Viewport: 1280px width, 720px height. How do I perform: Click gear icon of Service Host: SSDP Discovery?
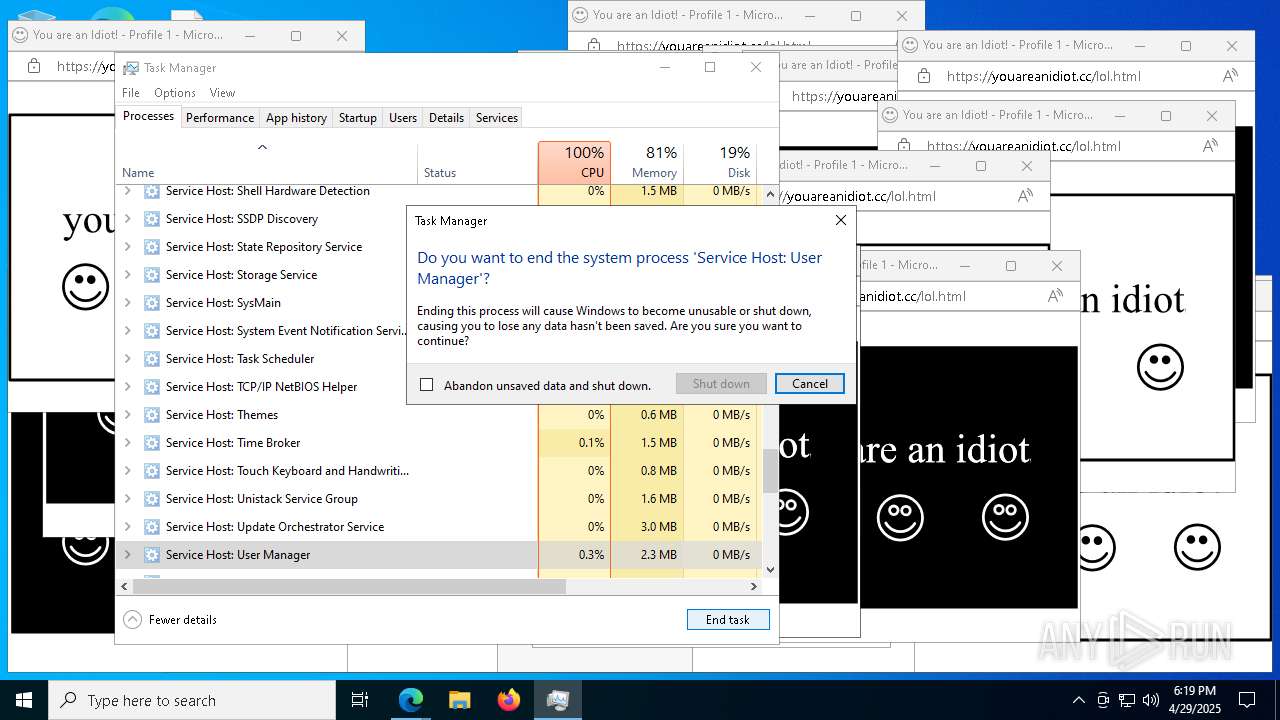[152, 219]
